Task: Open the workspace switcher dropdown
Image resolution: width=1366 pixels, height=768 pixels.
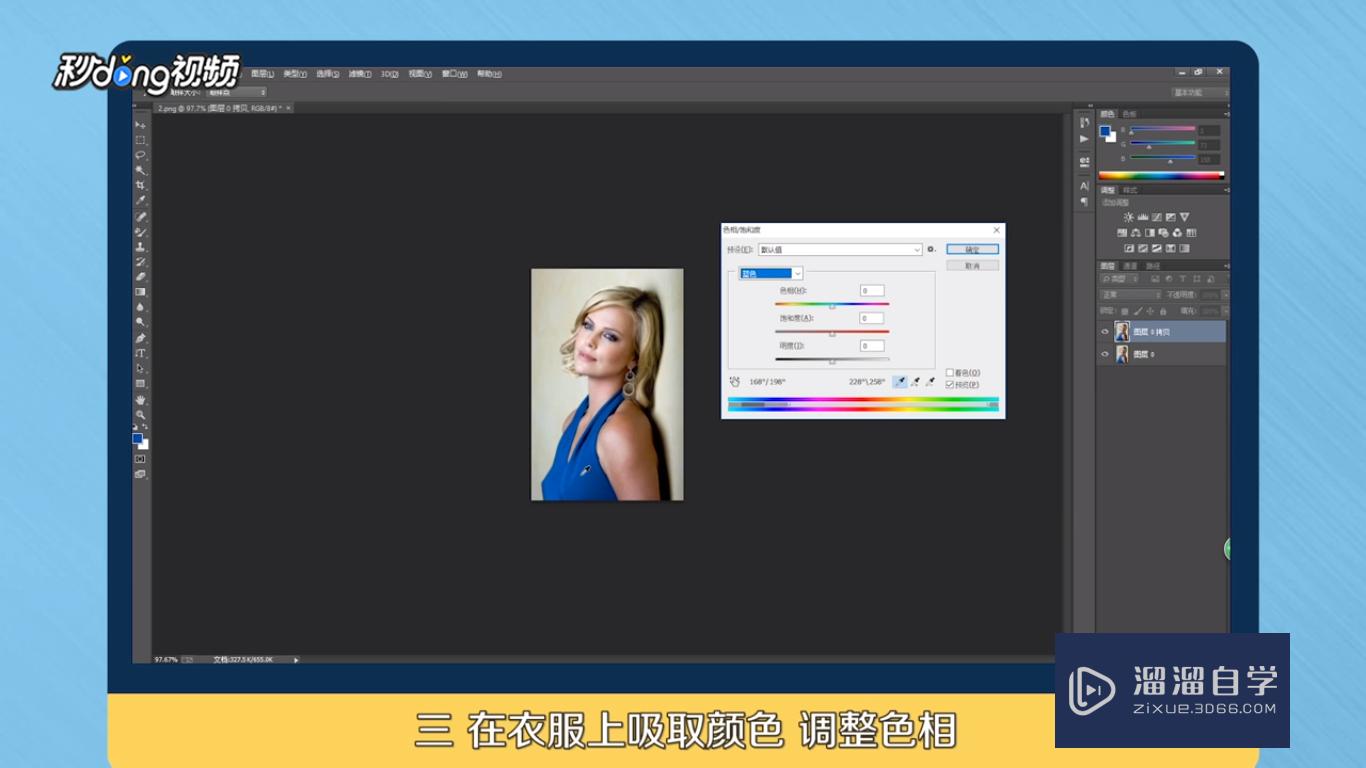Action: (1199, 92)
